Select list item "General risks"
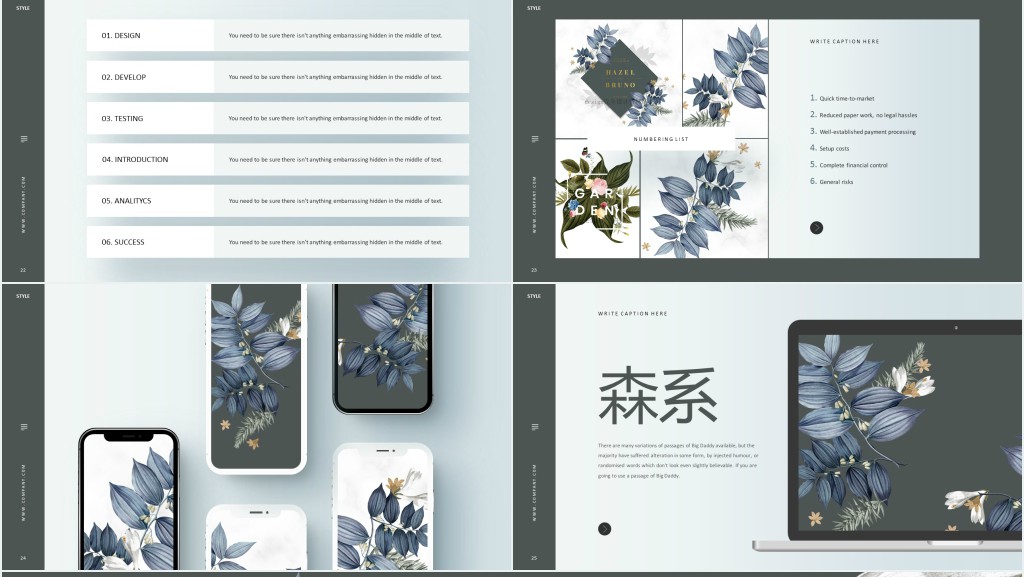The image size is (1024, 577). click(x=831, y=181)
